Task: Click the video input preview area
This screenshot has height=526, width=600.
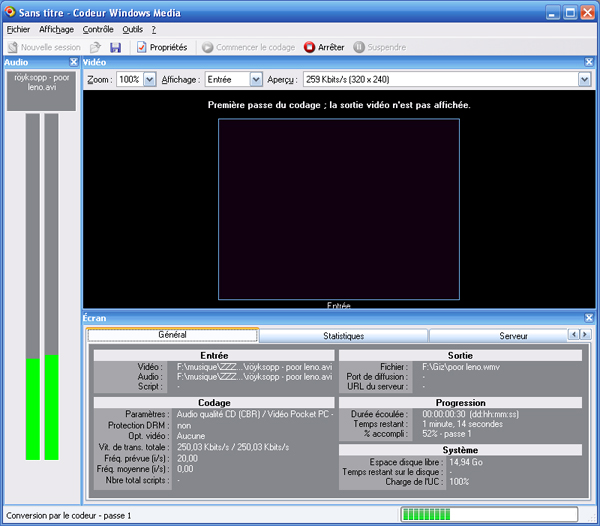Action: click(x=339, y=209)
